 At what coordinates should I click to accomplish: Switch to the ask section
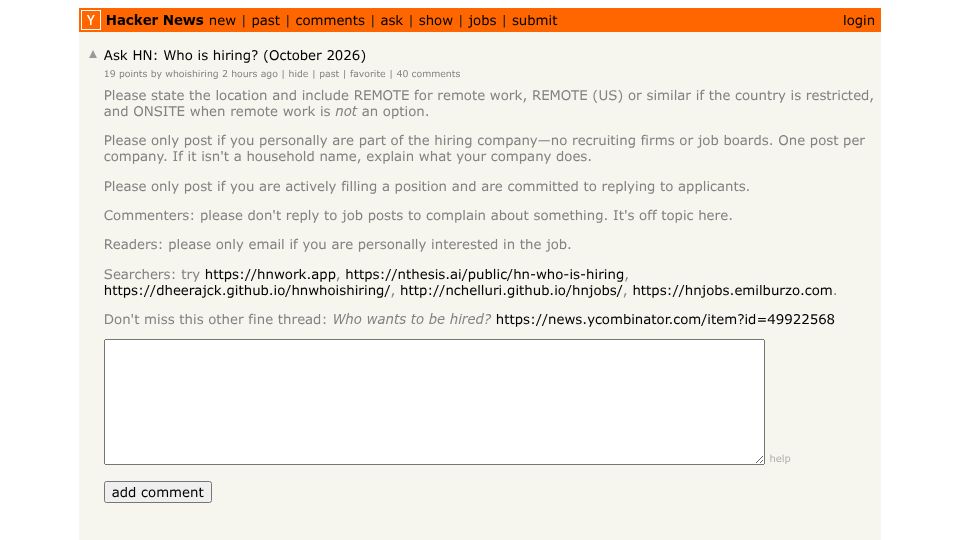point(392,20)
